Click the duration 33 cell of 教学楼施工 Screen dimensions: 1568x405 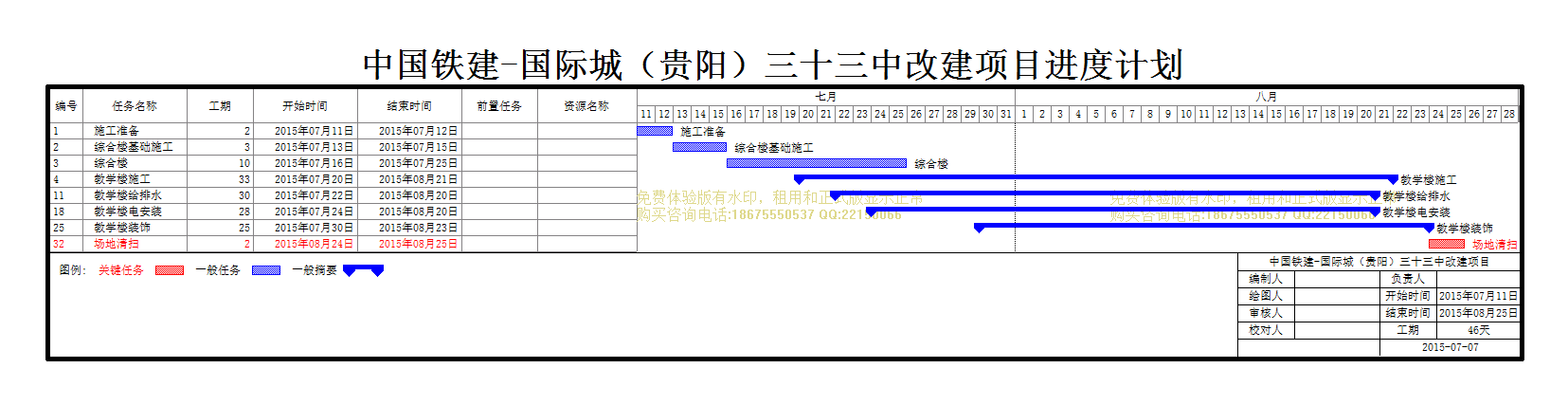point(220,179)
